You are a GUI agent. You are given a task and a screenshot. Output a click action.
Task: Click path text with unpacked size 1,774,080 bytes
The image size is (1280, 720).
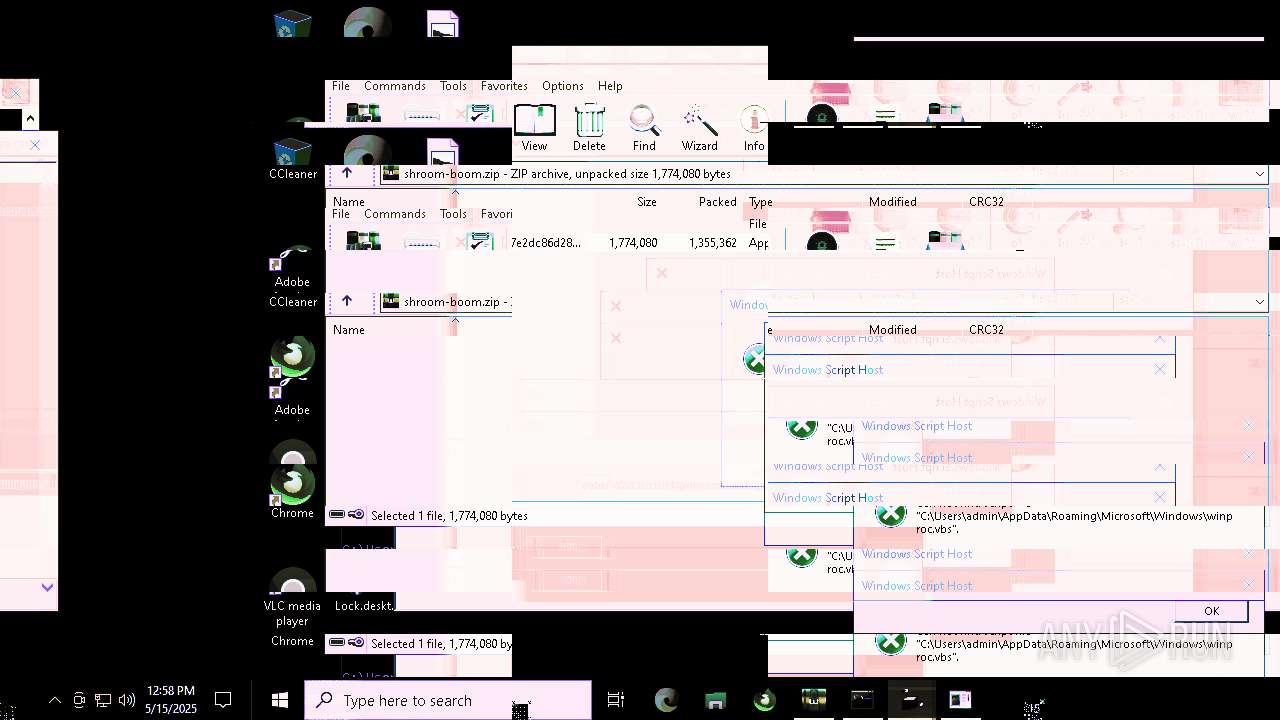point(567,174)
